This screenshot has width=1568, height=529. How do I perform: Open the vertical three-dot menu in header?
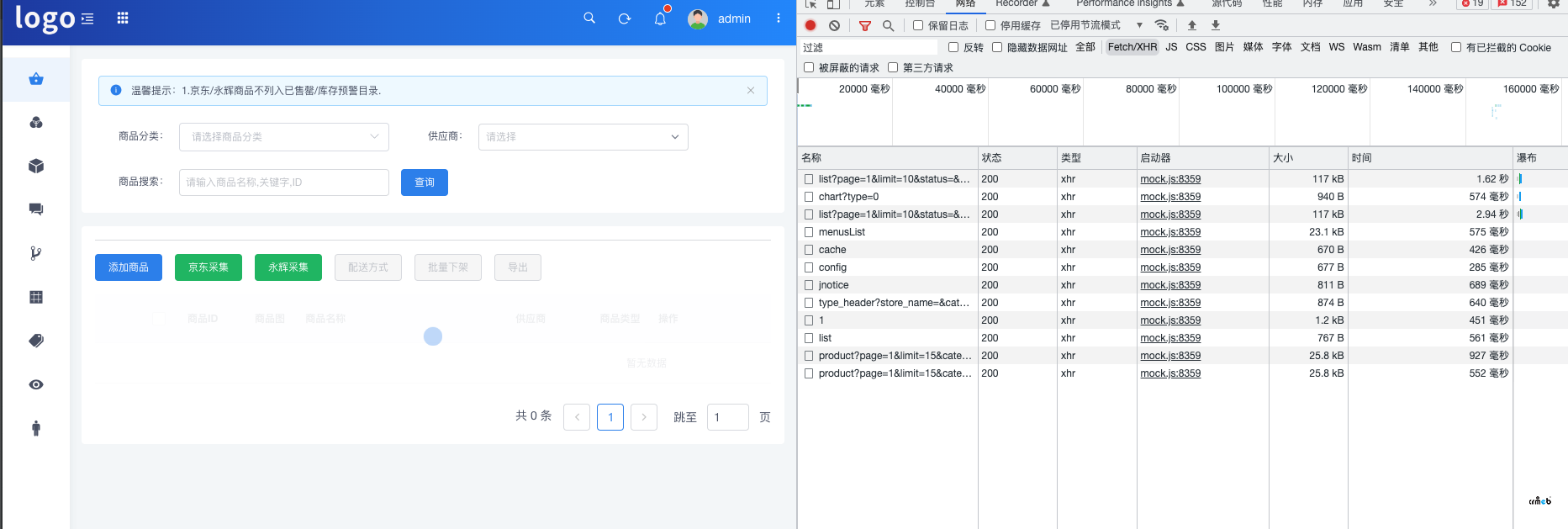(x=779, y=18)
